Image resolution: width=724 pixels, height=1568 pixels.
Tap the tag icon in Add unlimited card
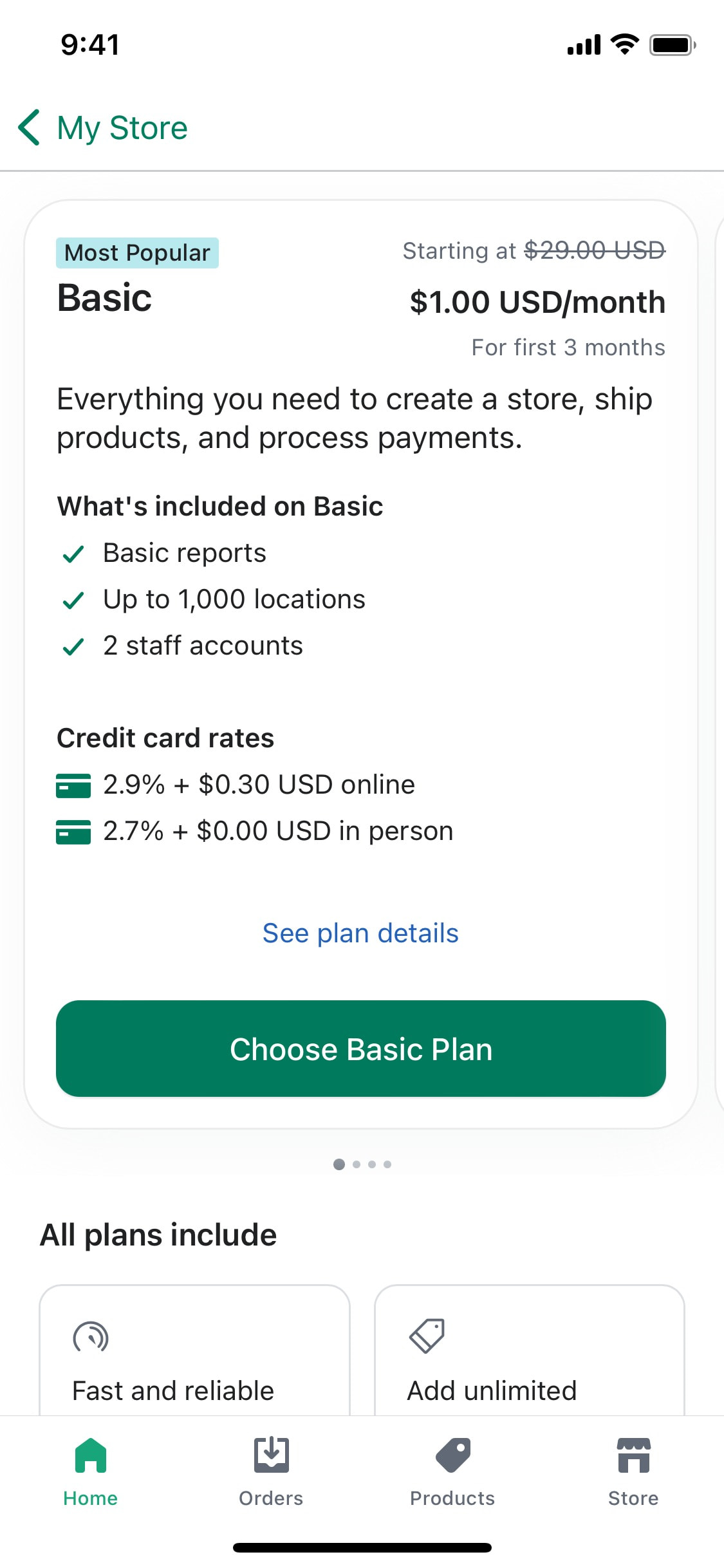click(x=427, y=1336)
